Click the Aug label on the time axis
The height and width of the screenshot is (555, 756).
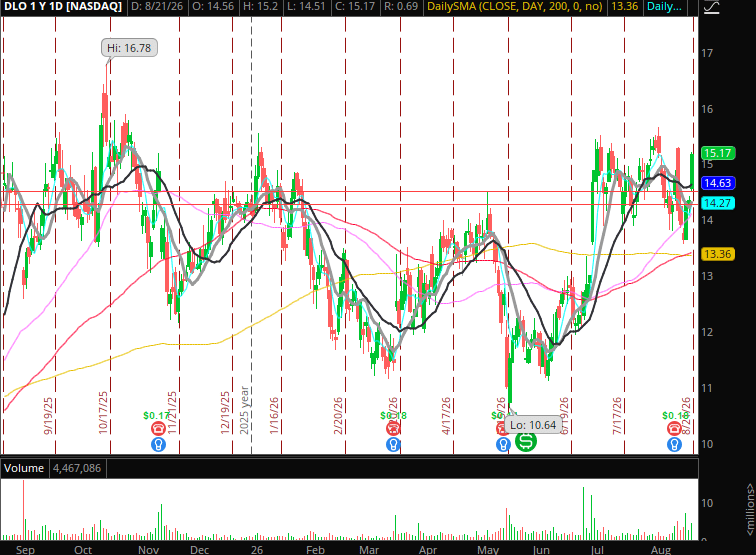pyautogui.click(x=661, y=550)
